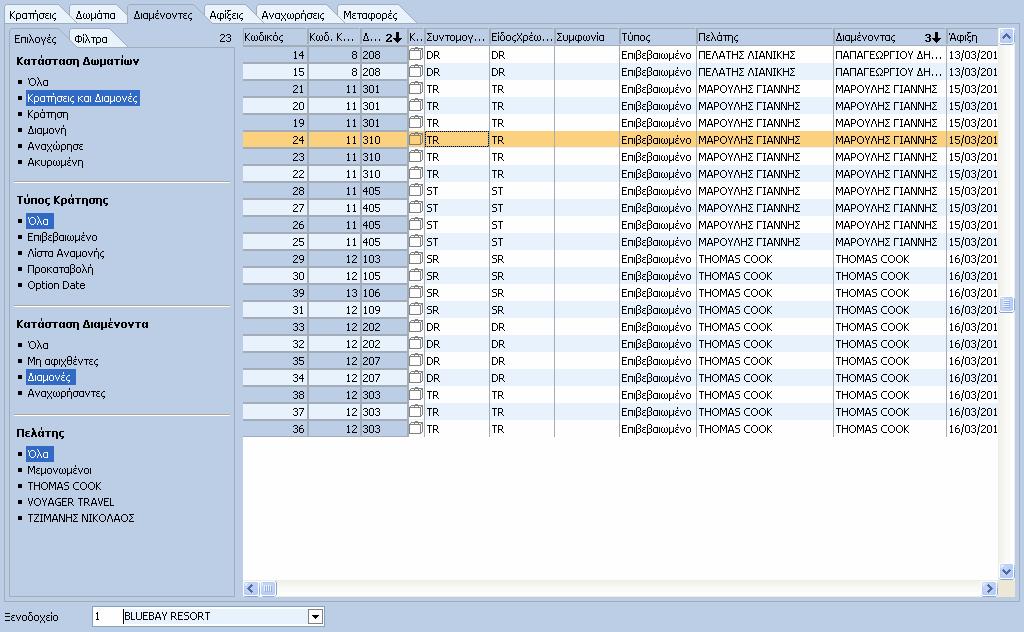
Task: Switch to the Αναχωρήσεις tab
Action: tap(293, 14)
